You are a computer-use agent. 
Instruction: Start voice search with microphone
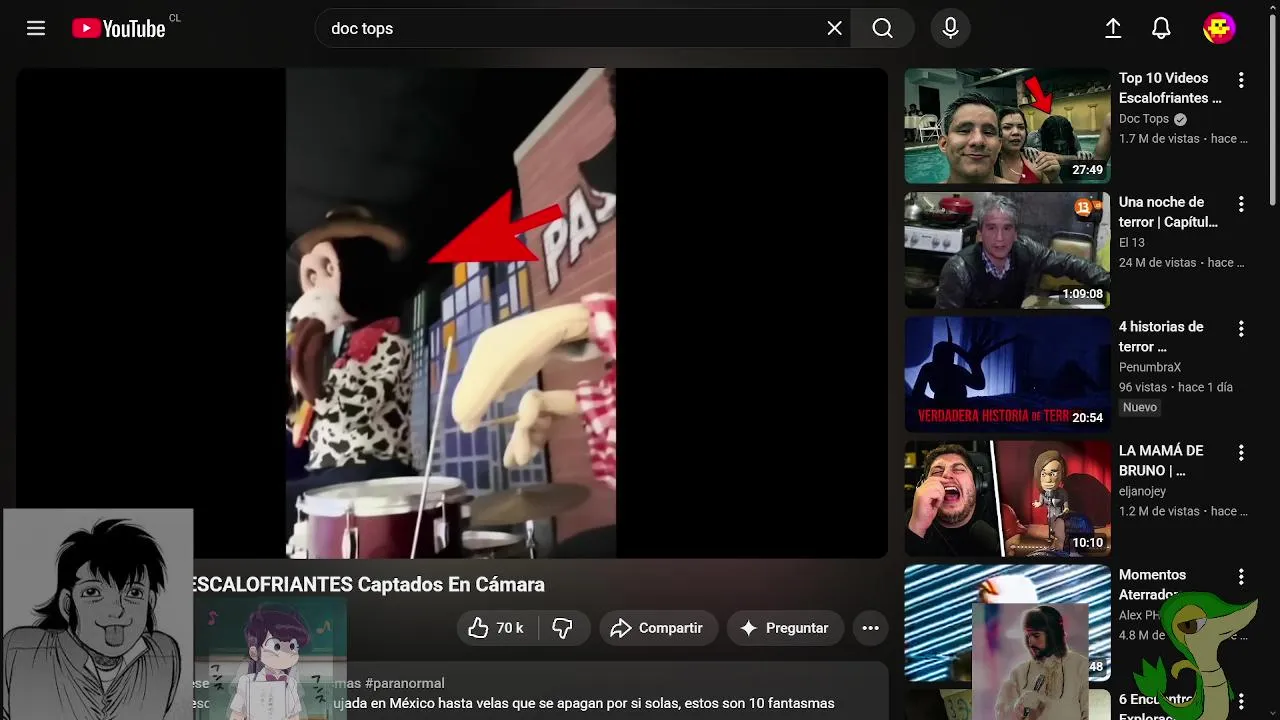pyautogui.click(x=950, y=28)
